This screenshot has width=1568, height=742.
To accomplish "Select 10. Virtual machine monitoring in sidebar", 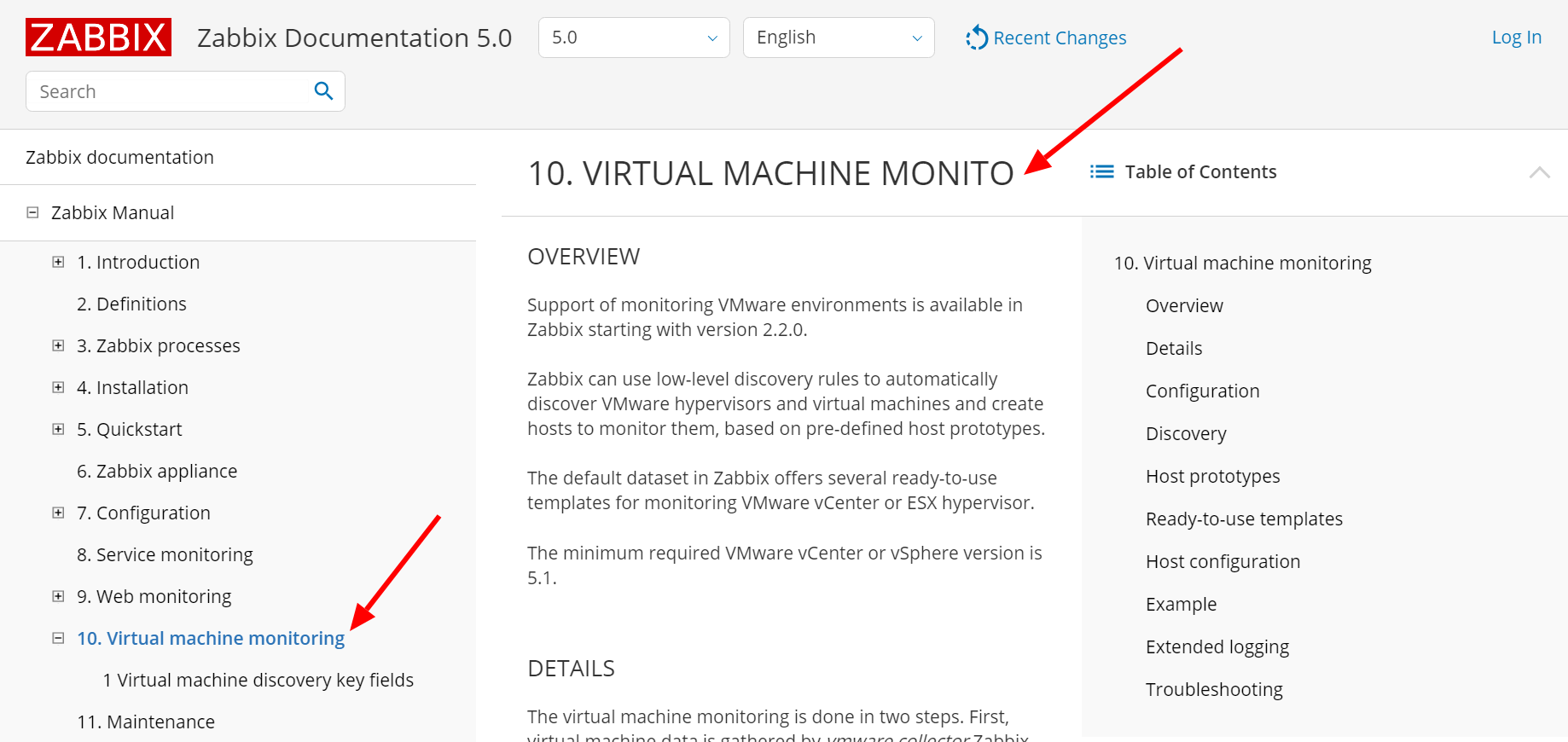I will [211, 638].
